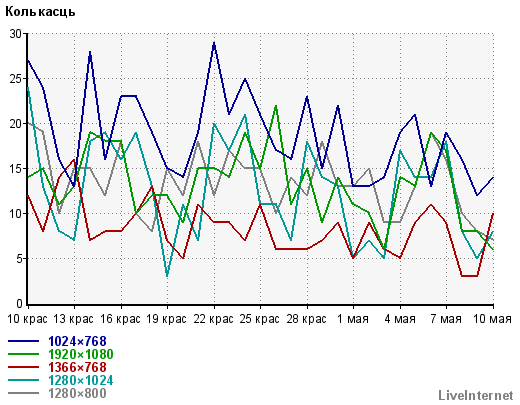
Task: Click the 1366×768 legend label
Action: 77,367
